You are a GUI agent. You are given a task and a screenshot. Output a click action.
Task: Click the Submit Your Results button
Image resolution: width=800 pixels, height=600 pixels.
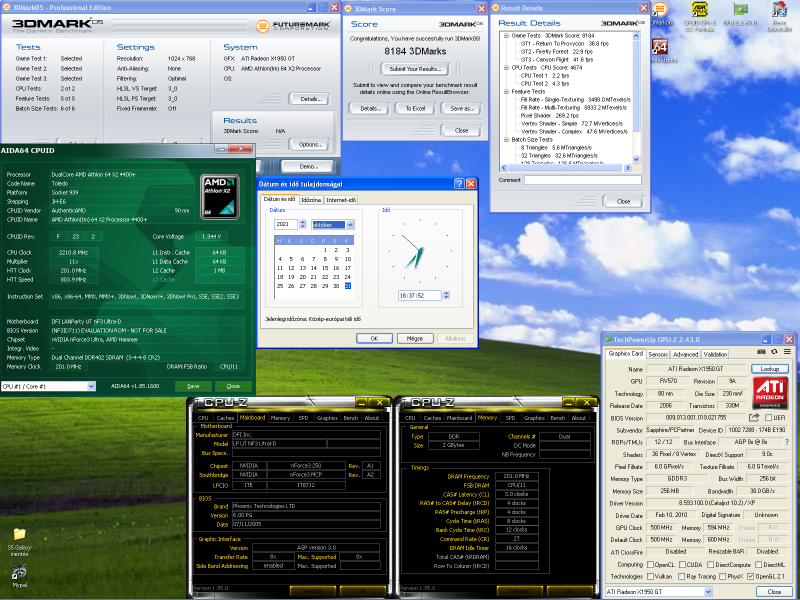point(415,69)
